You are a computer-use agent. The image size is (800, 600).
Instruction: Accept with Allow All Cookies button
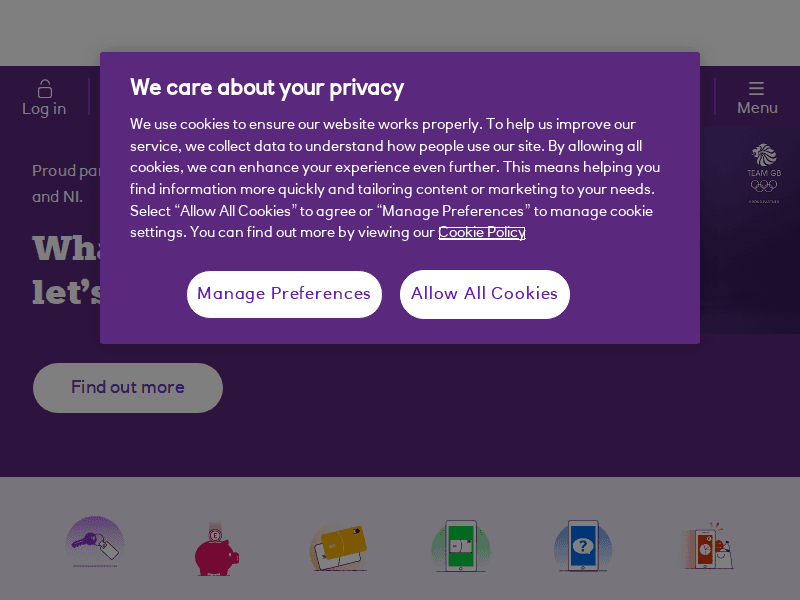coord(484,294)
